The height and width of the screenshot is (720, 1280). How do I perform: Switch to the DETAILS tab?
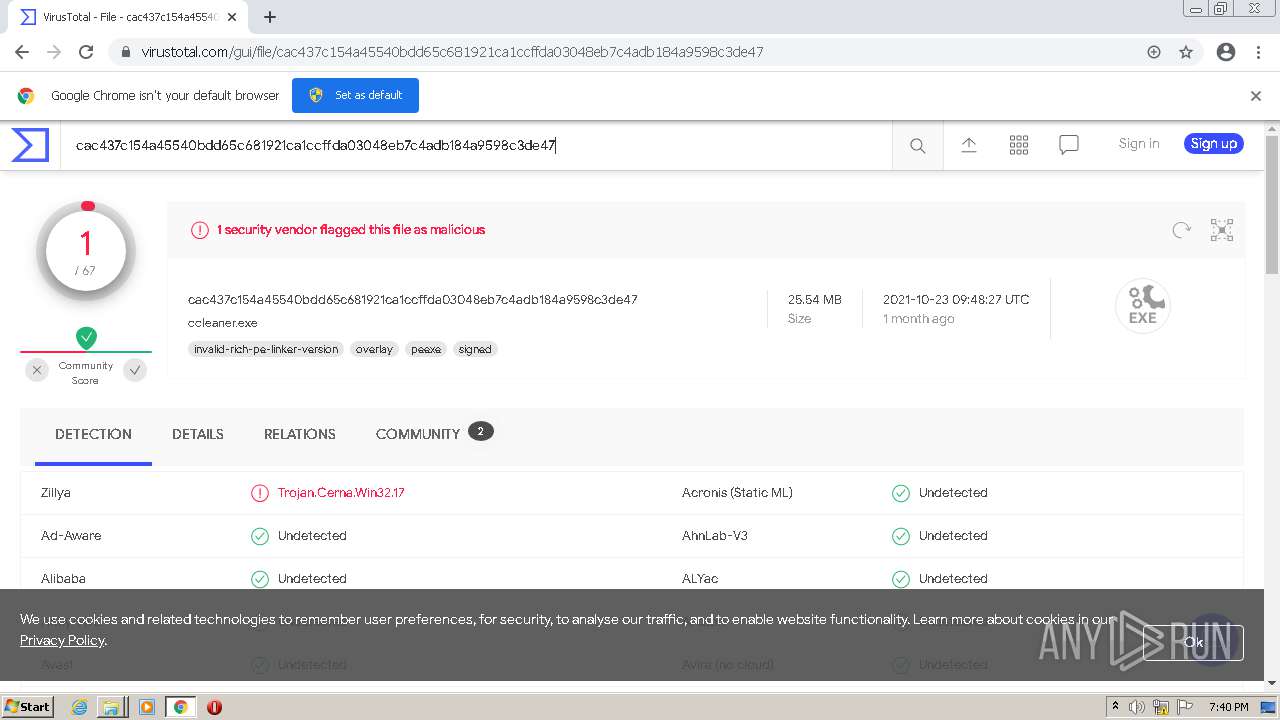pyautogui.click(x=198, y=434)
